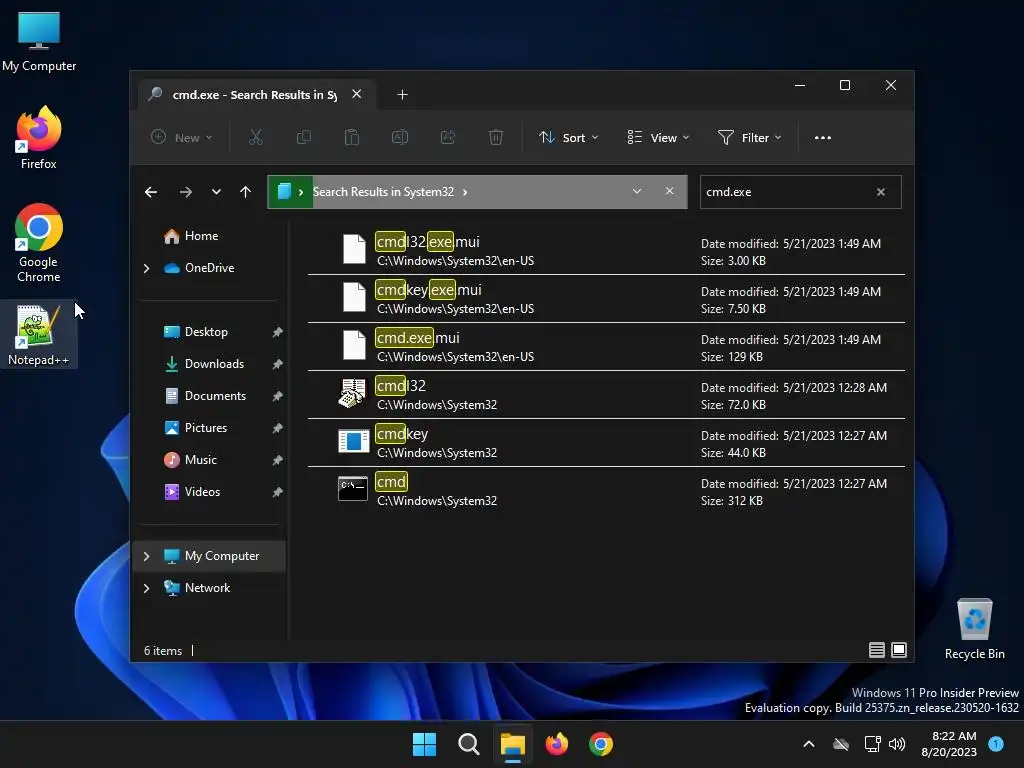
Task: Clear the cmd.exe search box
Action: pyautogui.click(x=880, y=192)
